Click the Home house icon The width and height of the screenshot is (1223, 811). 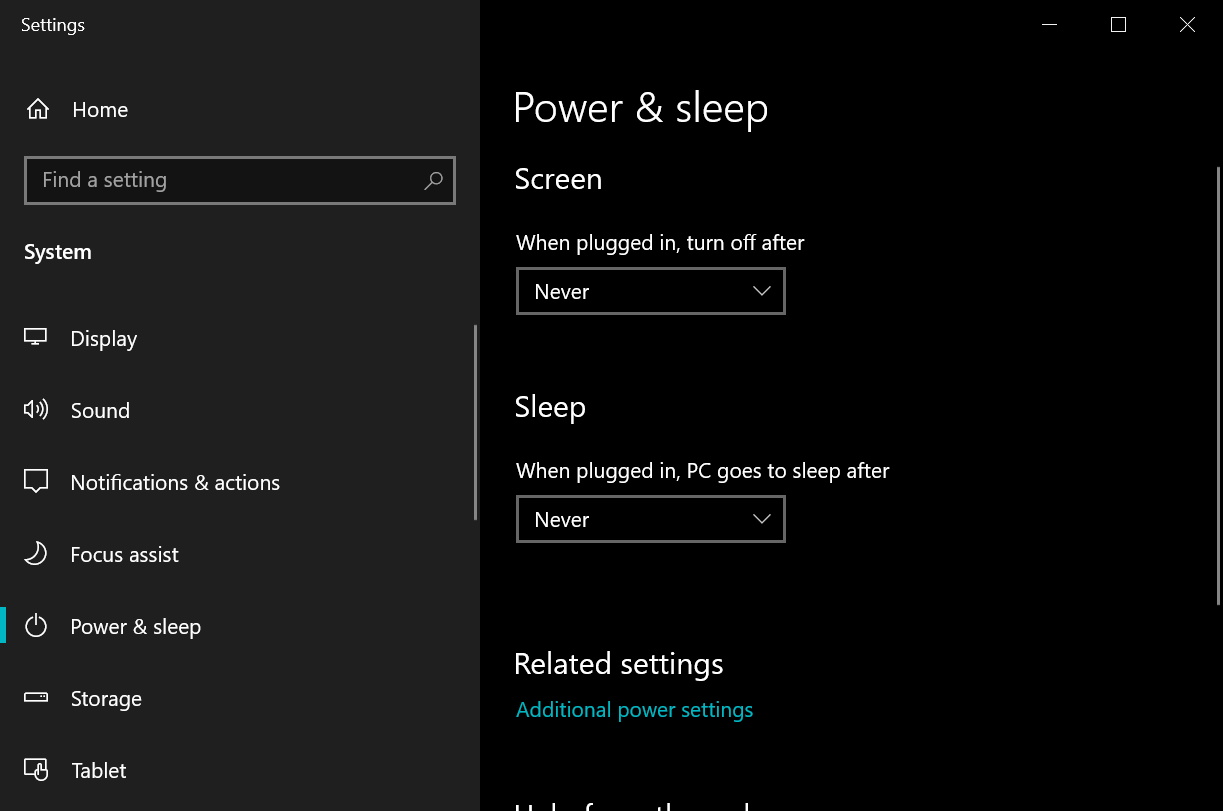point(38,110)
